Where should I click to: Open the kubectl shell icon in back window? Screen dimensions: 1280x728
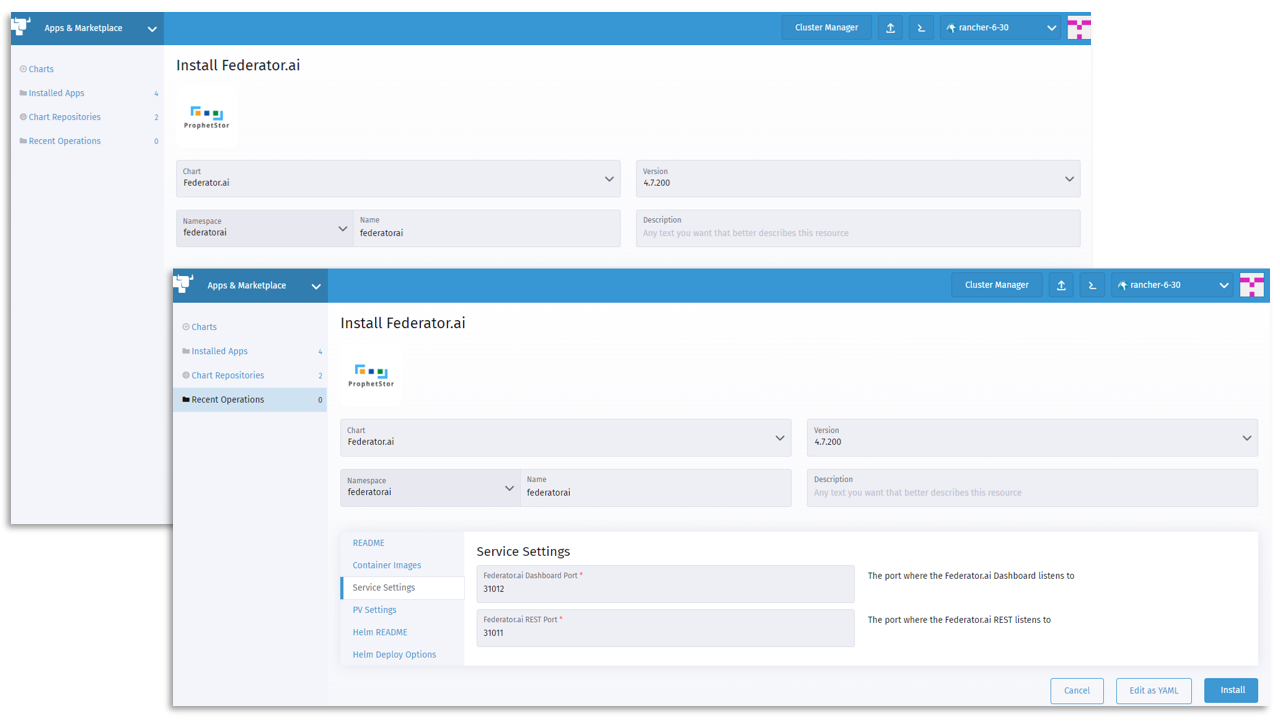point(921,28)
